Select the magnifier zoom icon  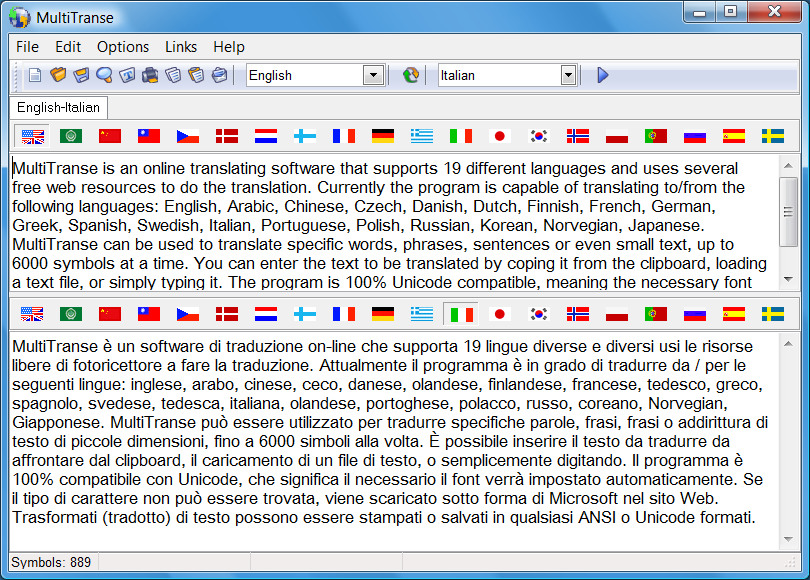point(104,75)
